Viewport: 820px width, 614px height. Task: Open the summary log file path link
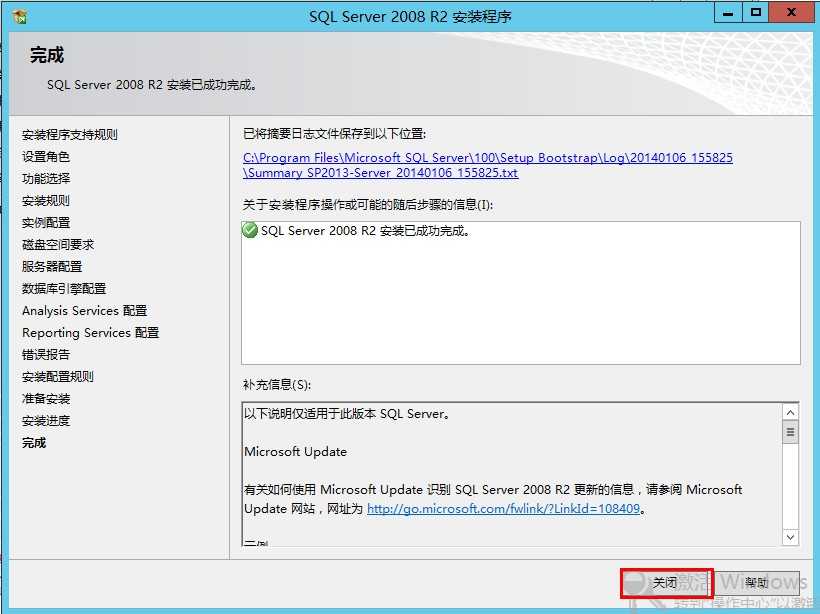tap(487, 165)
